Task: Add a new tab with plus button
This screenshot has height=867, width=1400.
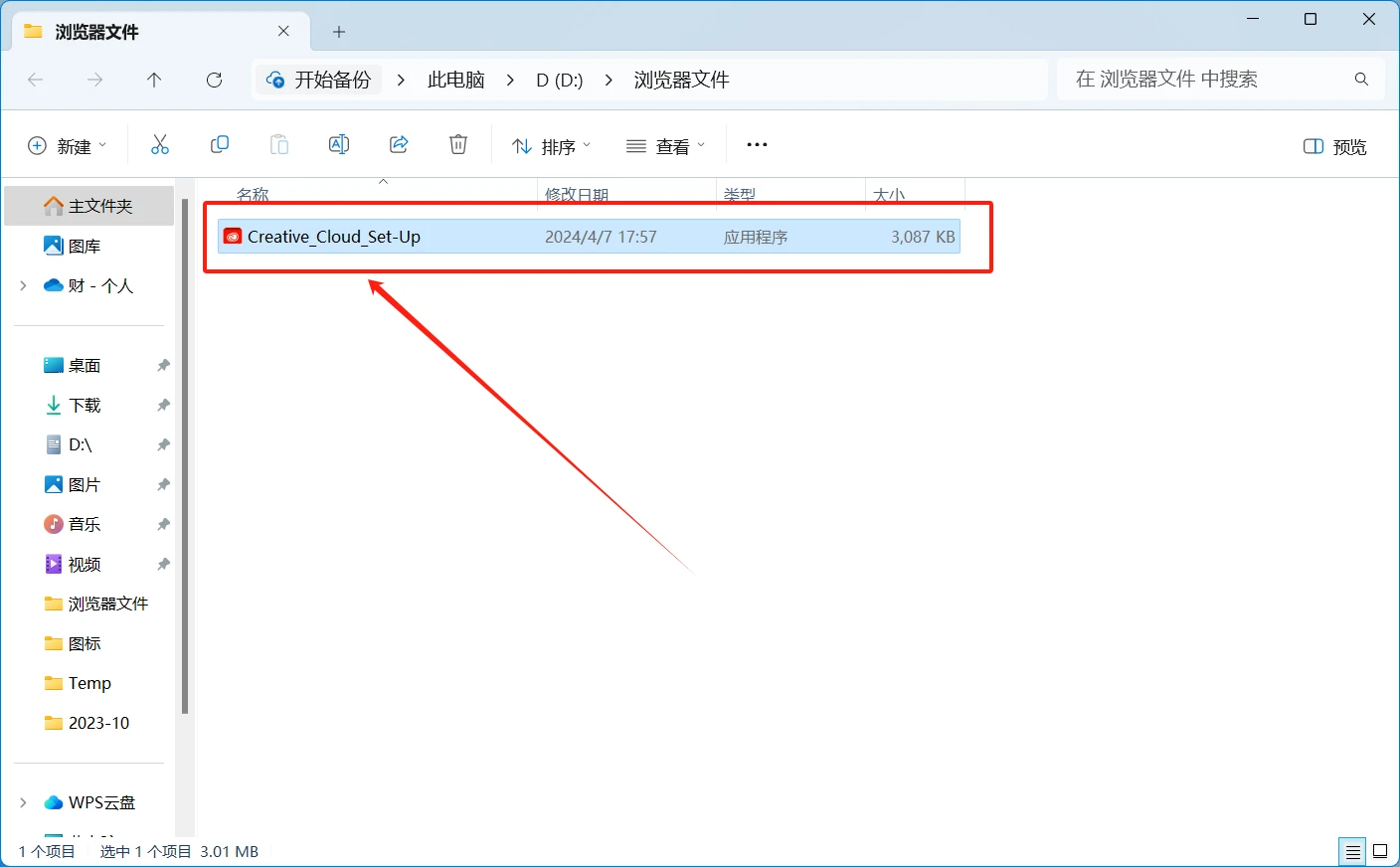Action: (x=339, y=32)
